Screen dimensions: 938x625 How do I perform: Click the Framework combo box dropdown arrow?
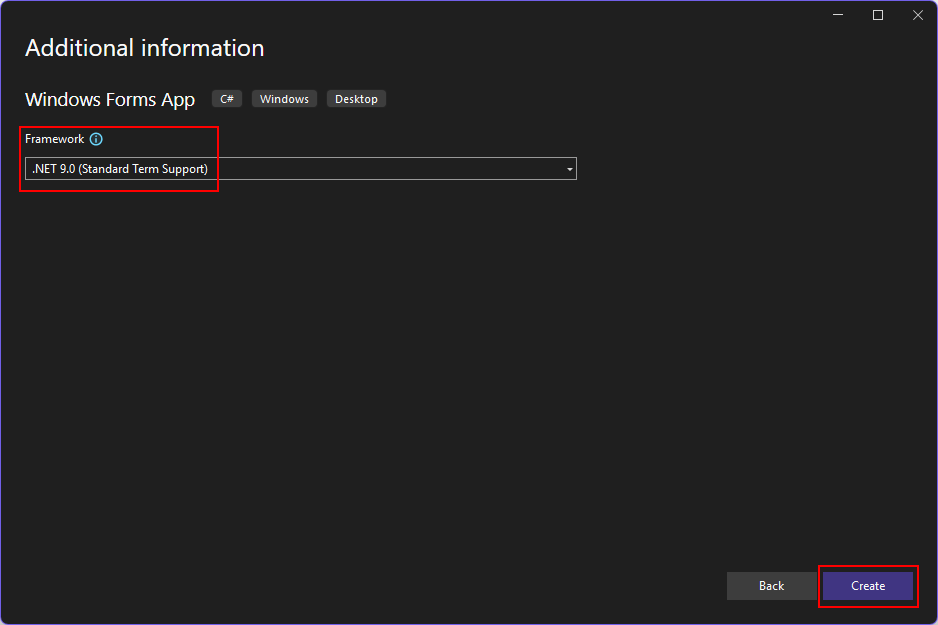tap(569, 168)
